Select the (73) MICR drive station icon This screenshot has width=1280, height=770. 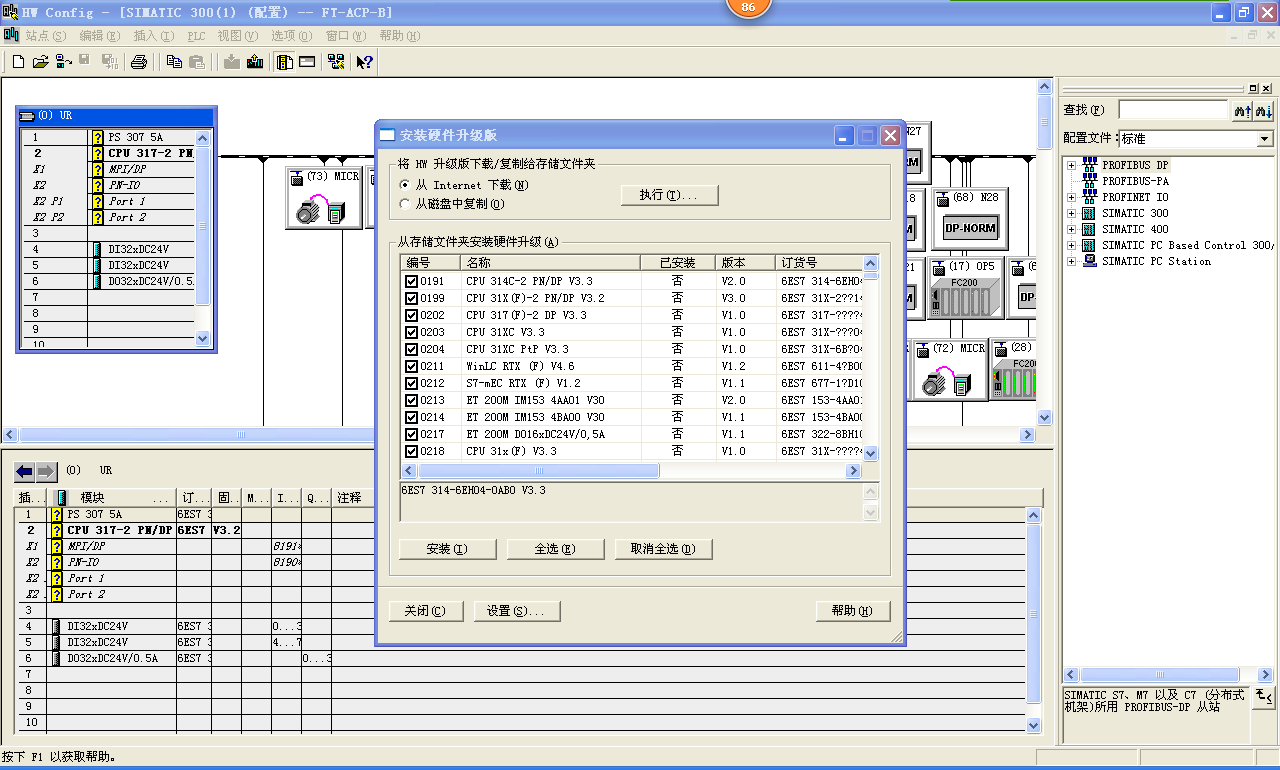323,198
